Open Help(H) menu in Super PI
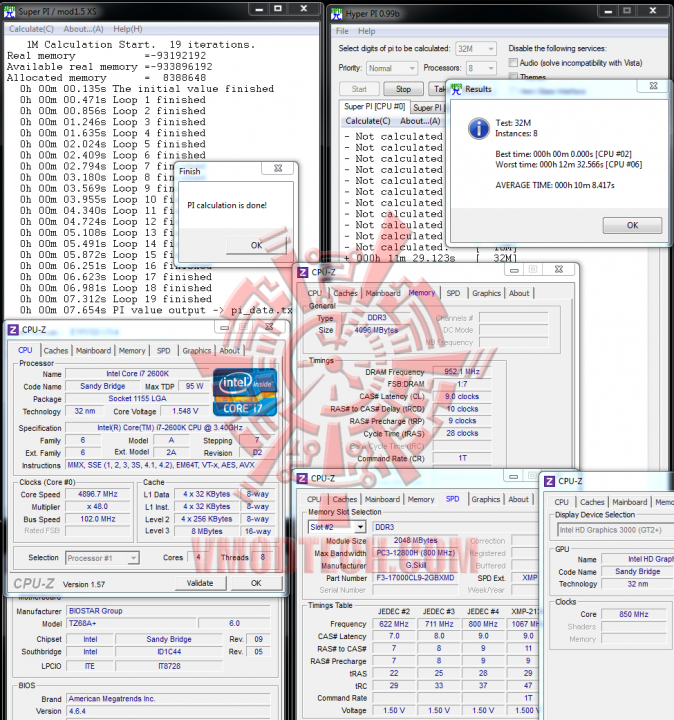This screenshot has height=720, width=674. point(127,29)
